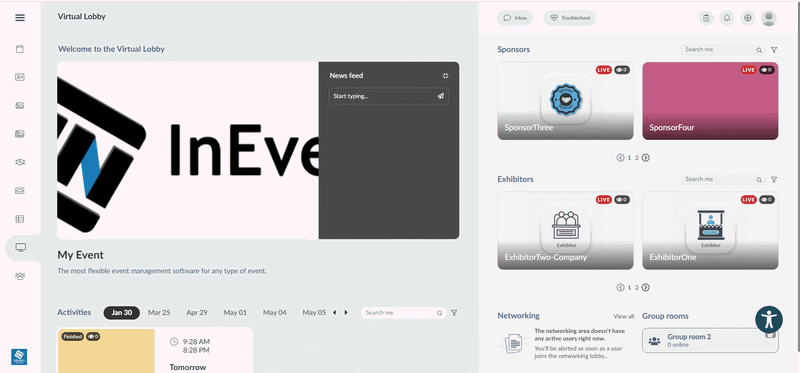
Task: Click the Welcome to the Virtual Lobby heading
Action: 111,49
